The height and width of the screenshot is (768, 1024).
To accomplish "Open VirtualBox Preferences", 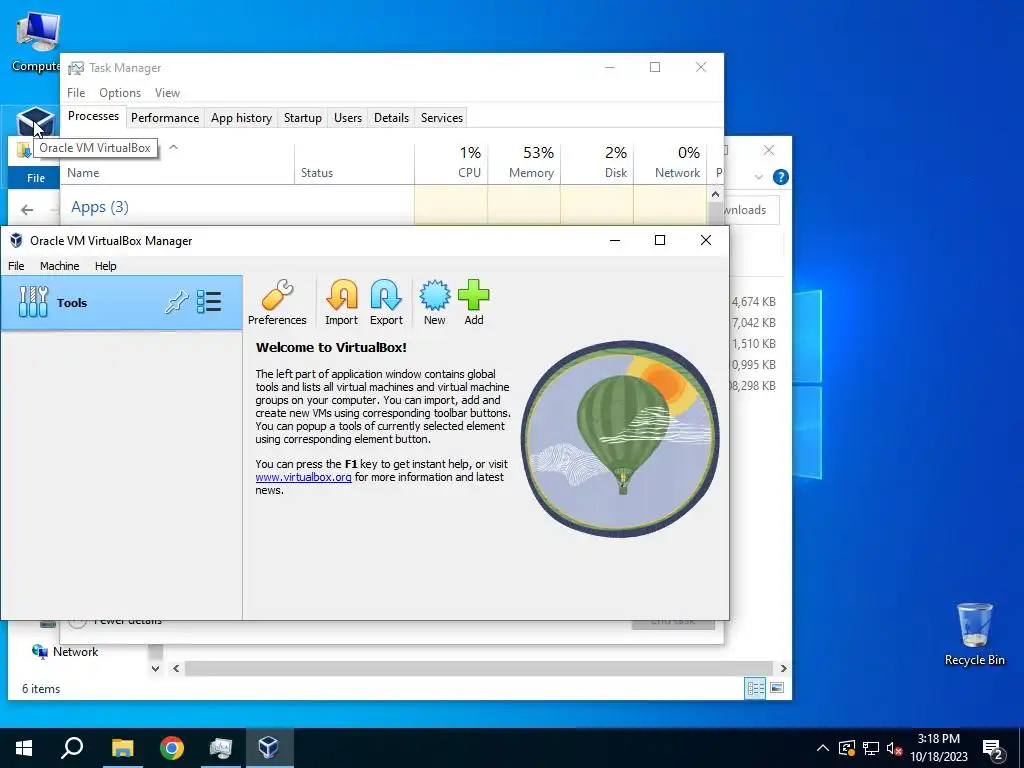I will [x=277, y=302].
